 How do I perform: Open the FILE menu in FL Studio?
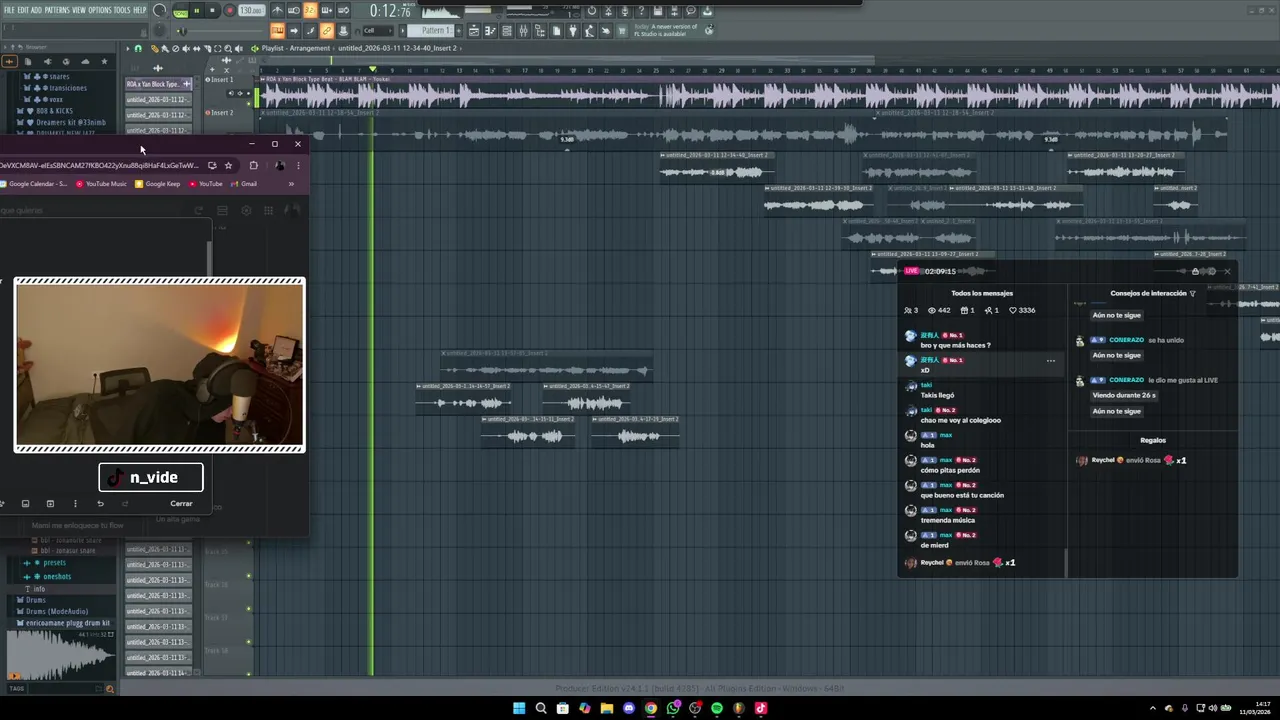coord(9,10)
